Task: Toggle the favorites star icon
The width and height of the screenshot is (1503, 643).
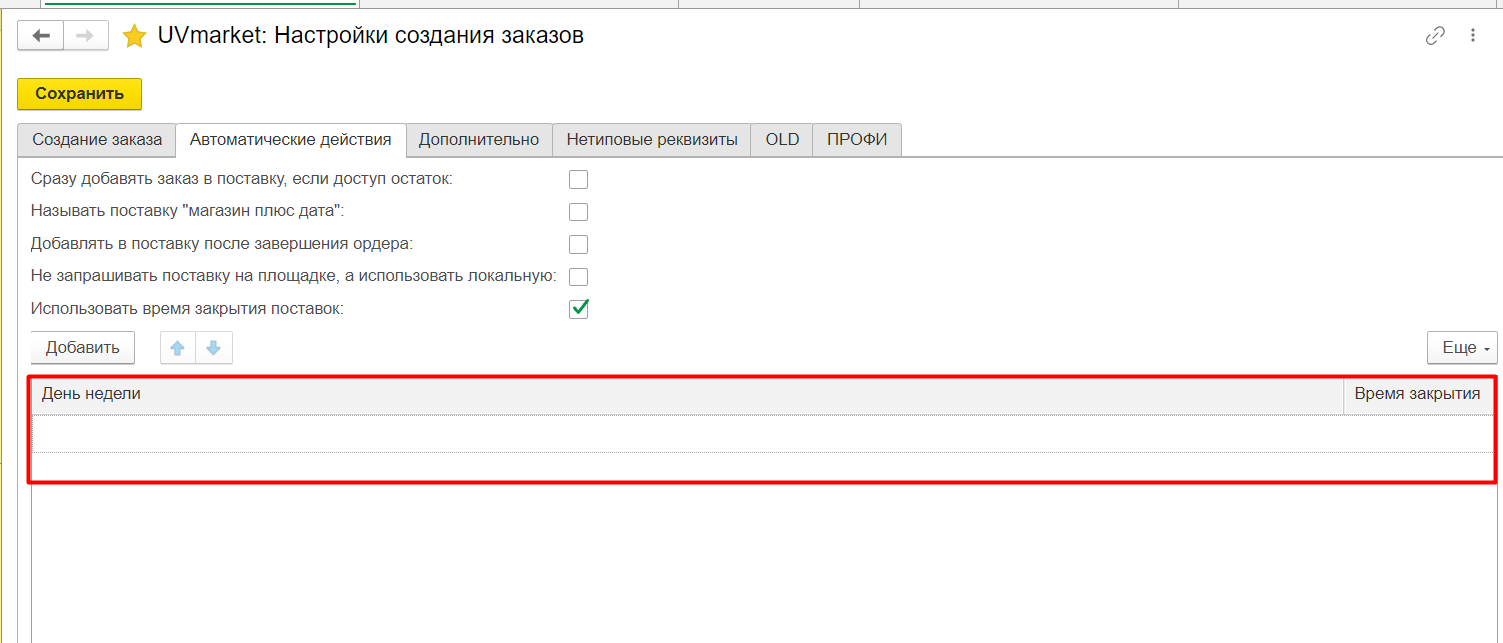Action: (x=134, y=37)
